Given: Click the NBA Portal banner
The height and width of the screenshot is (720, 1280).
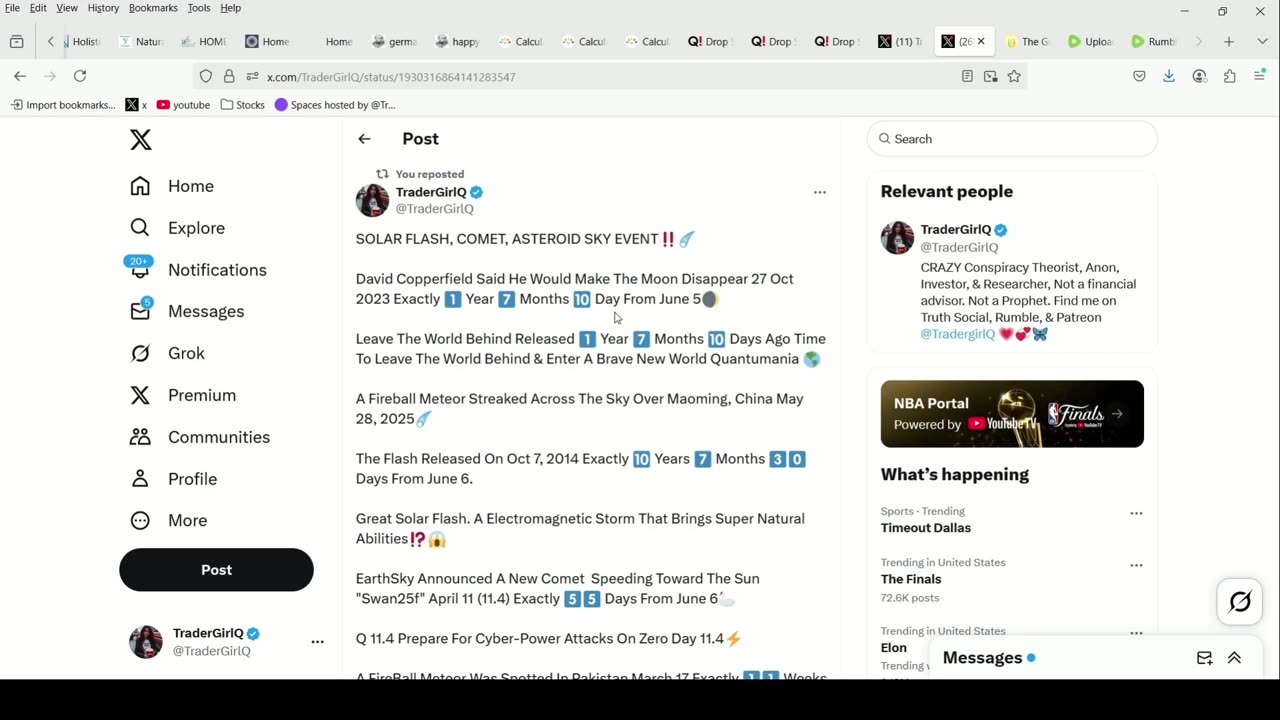Looking at the screenshot, I should [x=1012, y=414].
